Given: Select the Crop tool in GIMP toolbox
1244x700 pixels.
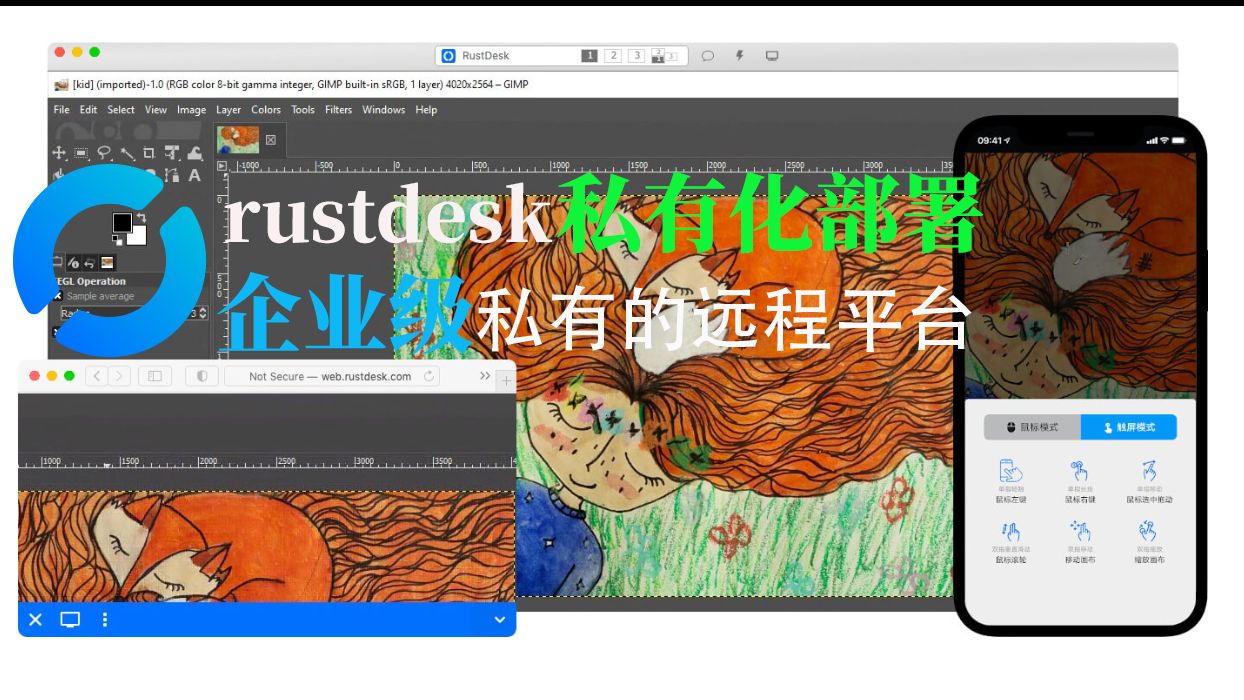Looking at the screenshot, I should tap(149, 152).
